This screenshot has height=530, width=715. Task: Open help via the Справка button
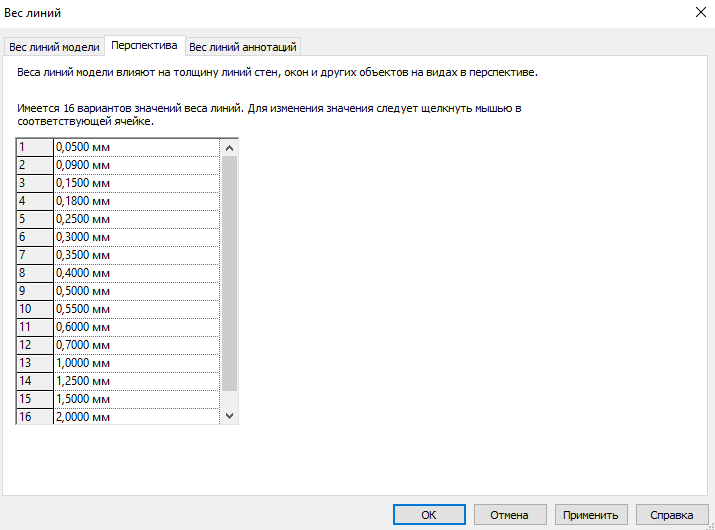pos(671,515)
